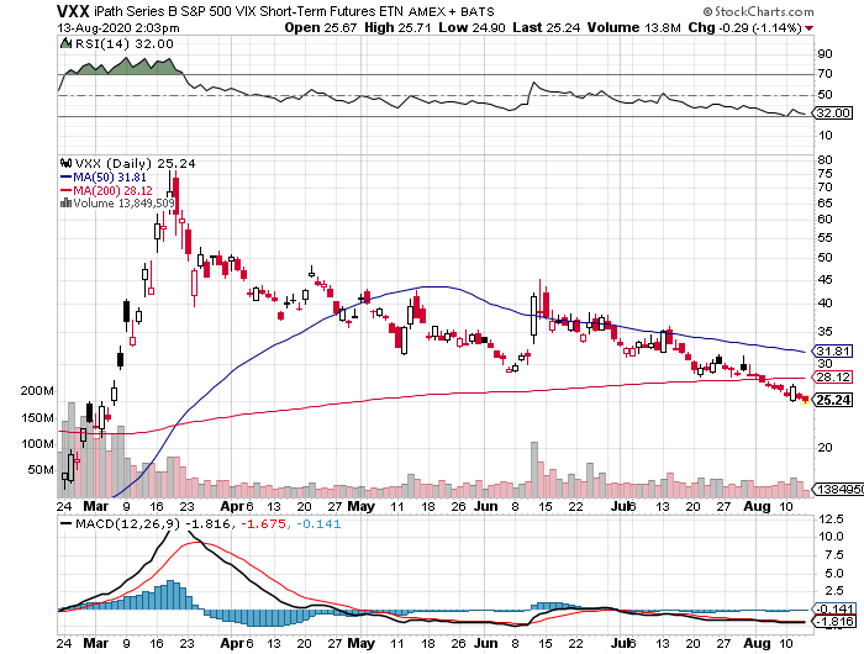Click the RSI(14) mountain icon in legend

point(64,44)
